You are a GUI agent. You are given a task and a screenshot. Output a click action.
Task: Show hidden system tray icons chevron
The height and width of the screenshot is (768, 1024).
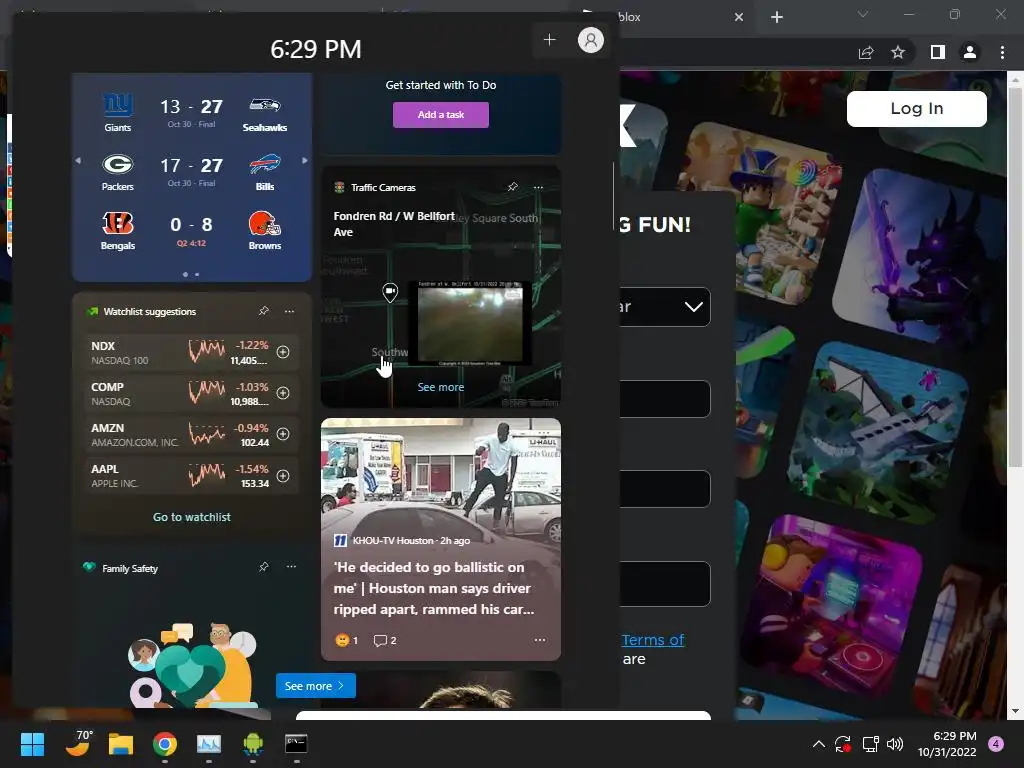coord(818,744)
